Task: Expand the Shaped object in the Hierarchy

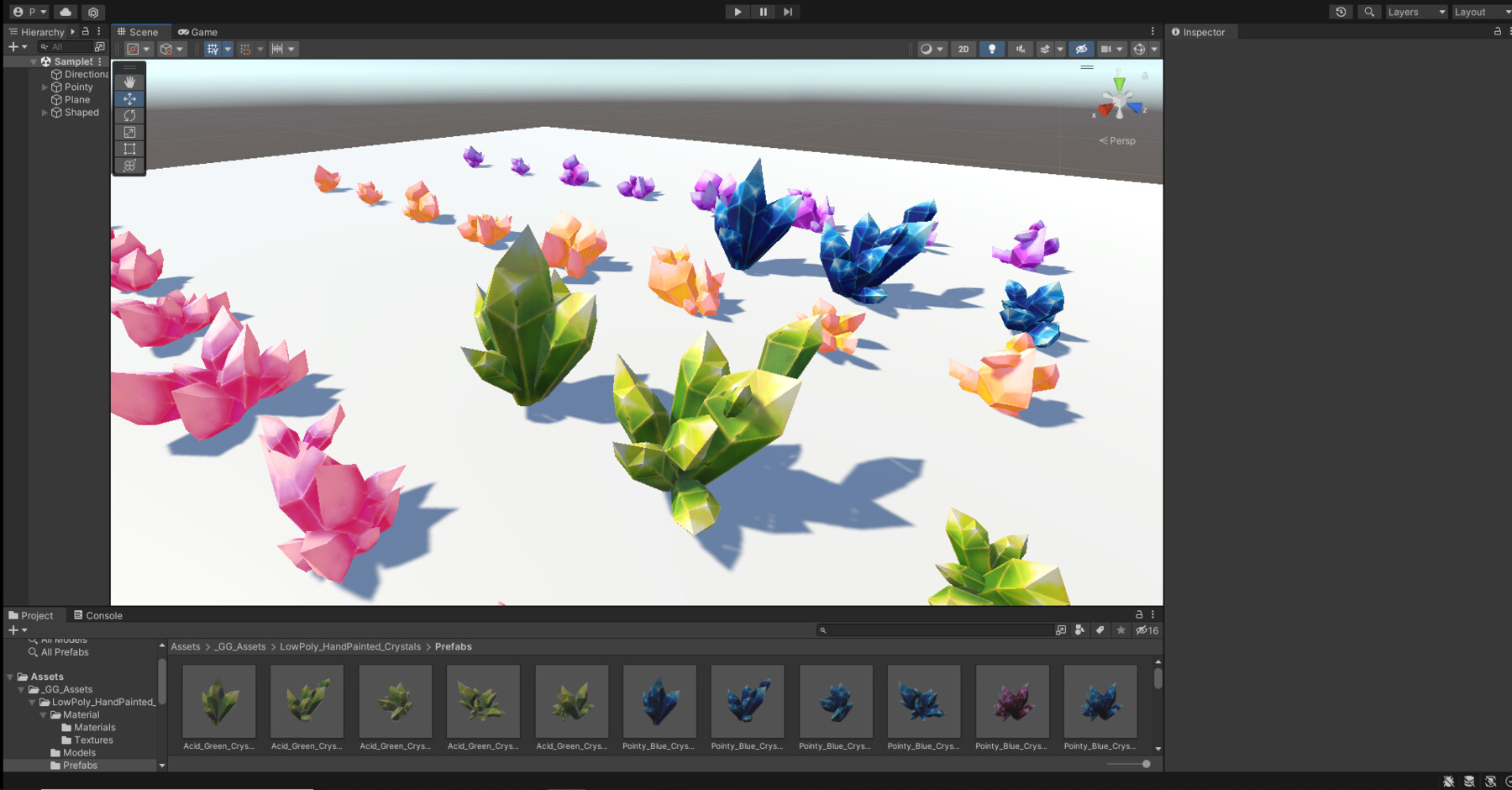Action: click(44, 112)
